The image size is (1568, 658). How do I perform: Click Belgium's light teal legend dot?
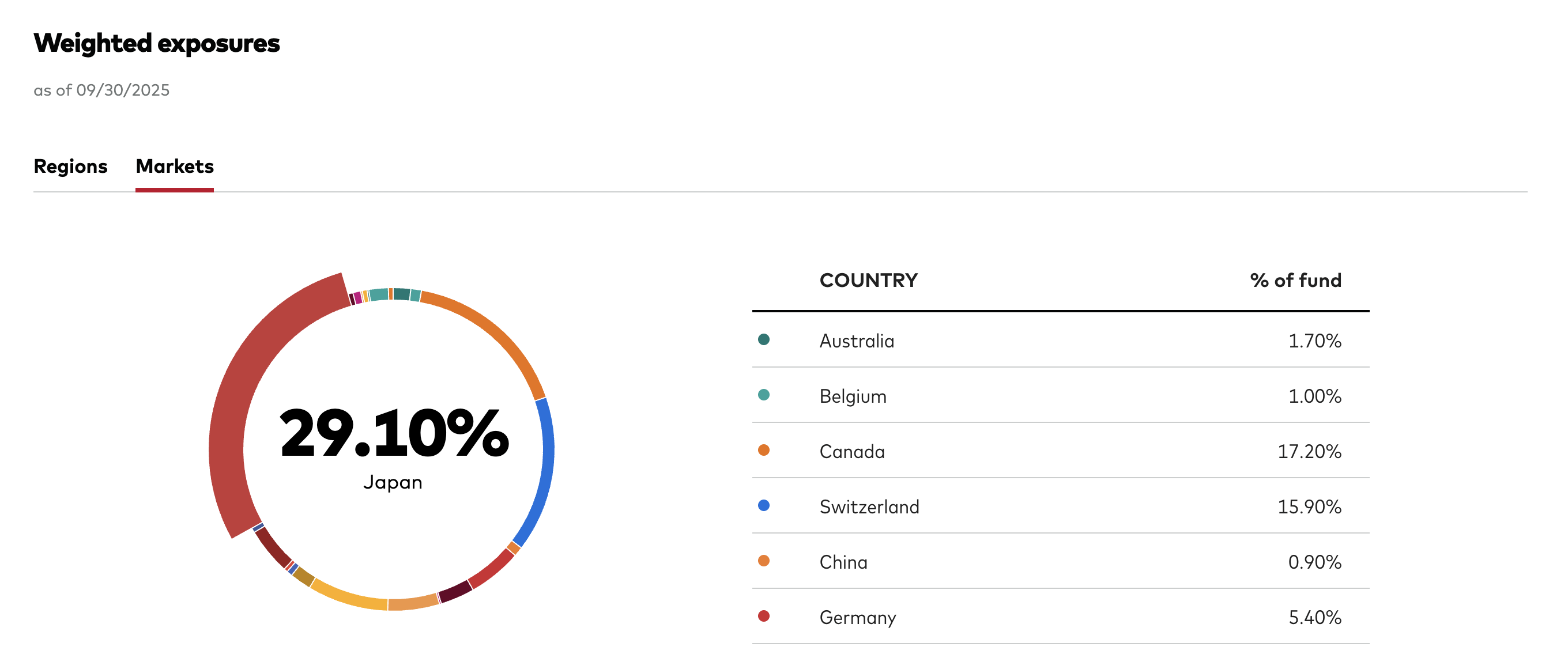pos(763,395)
